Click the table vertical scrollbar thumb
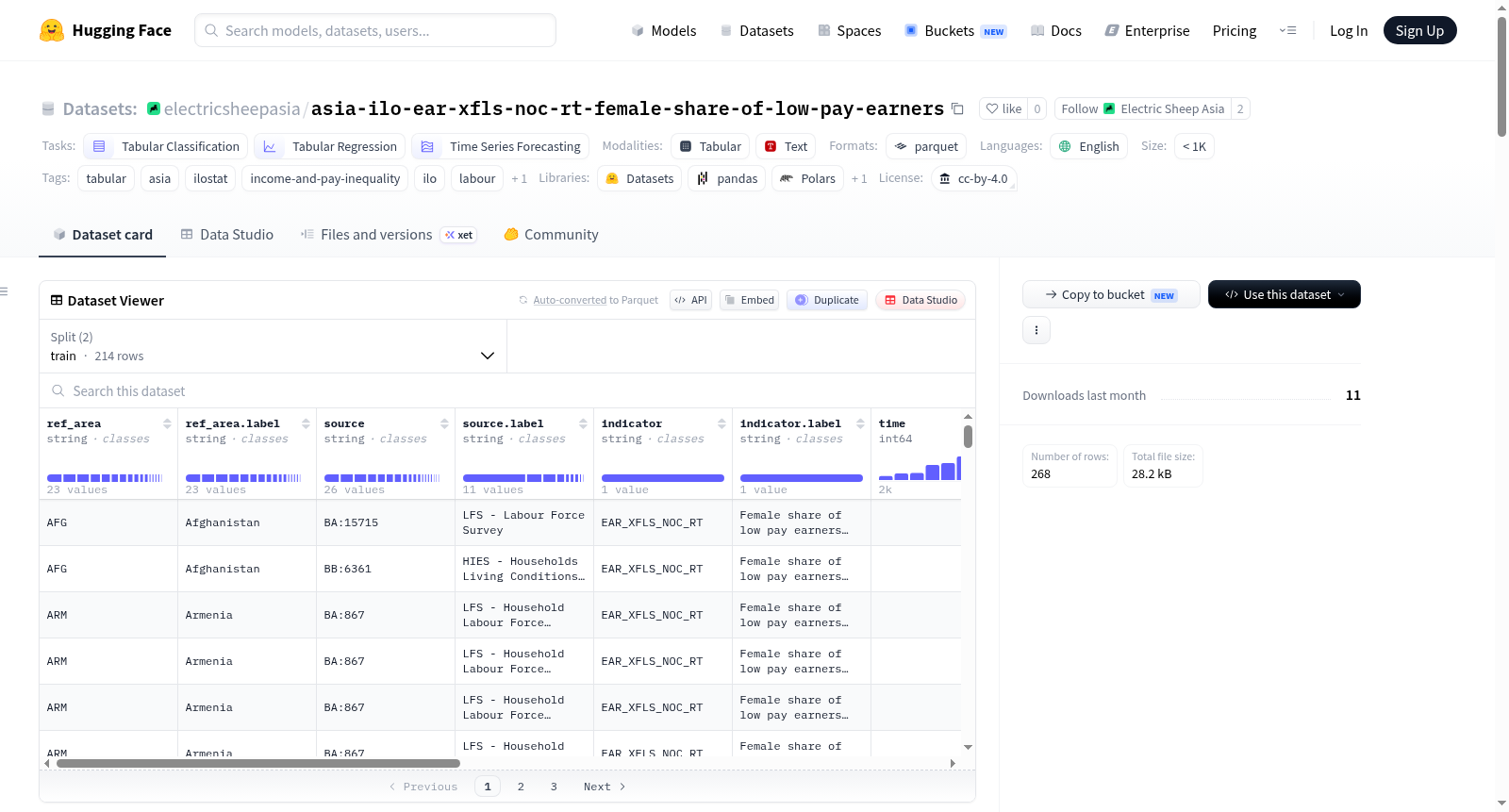 click(x=968, y=437)
